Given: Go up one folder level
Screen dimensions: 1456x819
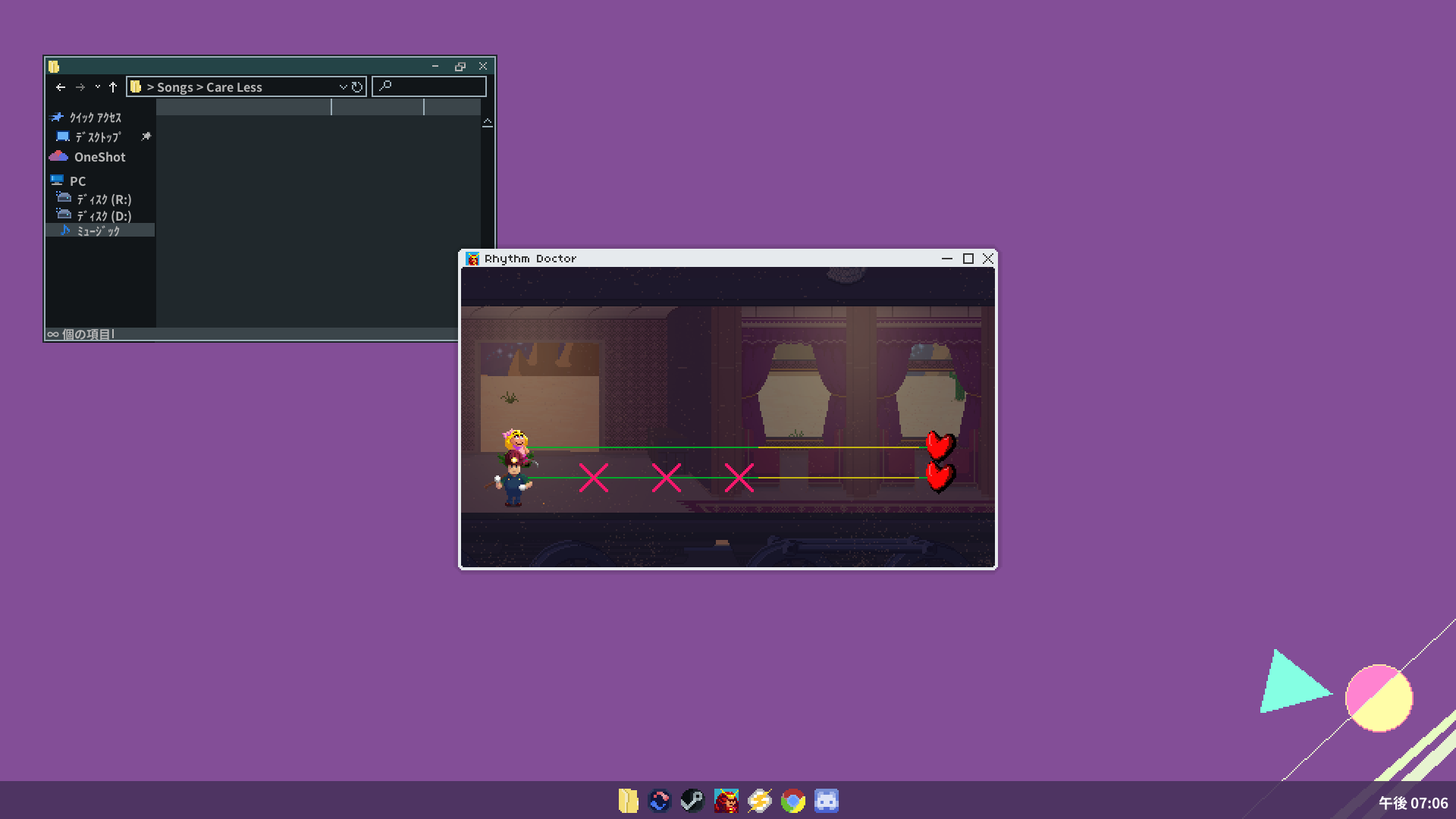Looking at the screenshot, I should pyautogui.click(x=113, y=87).
